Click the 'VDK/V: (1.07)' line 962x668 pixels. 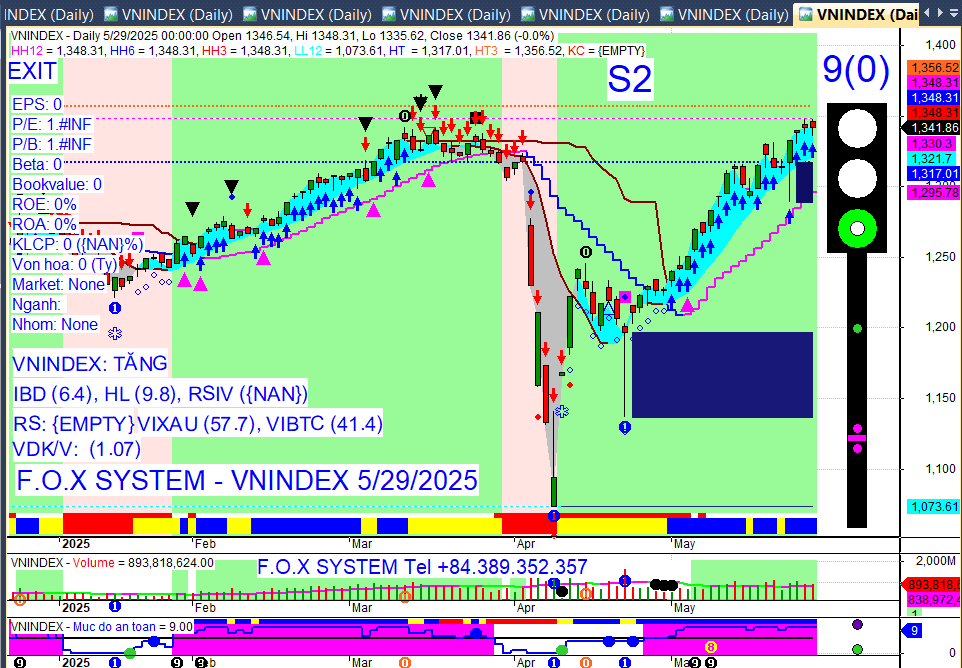[77, 449]
